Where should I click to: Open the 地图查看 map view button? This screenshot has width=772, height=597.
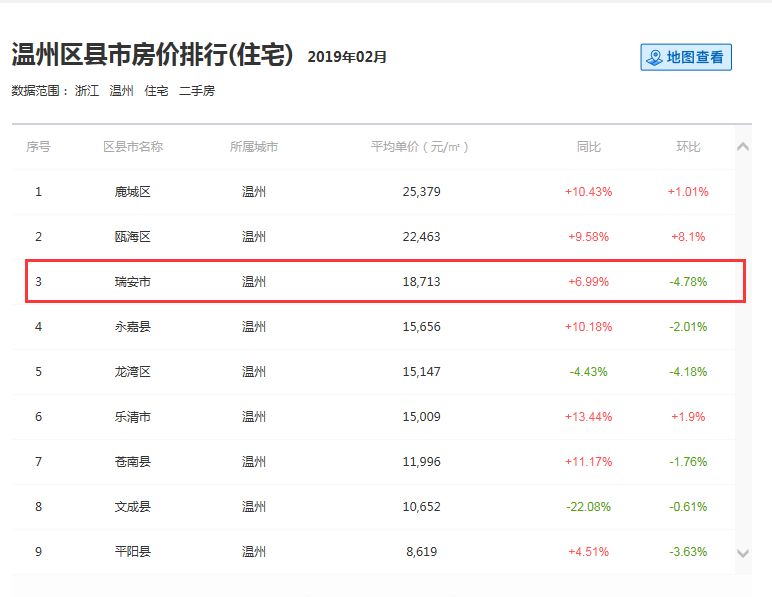tap(686, 57)
